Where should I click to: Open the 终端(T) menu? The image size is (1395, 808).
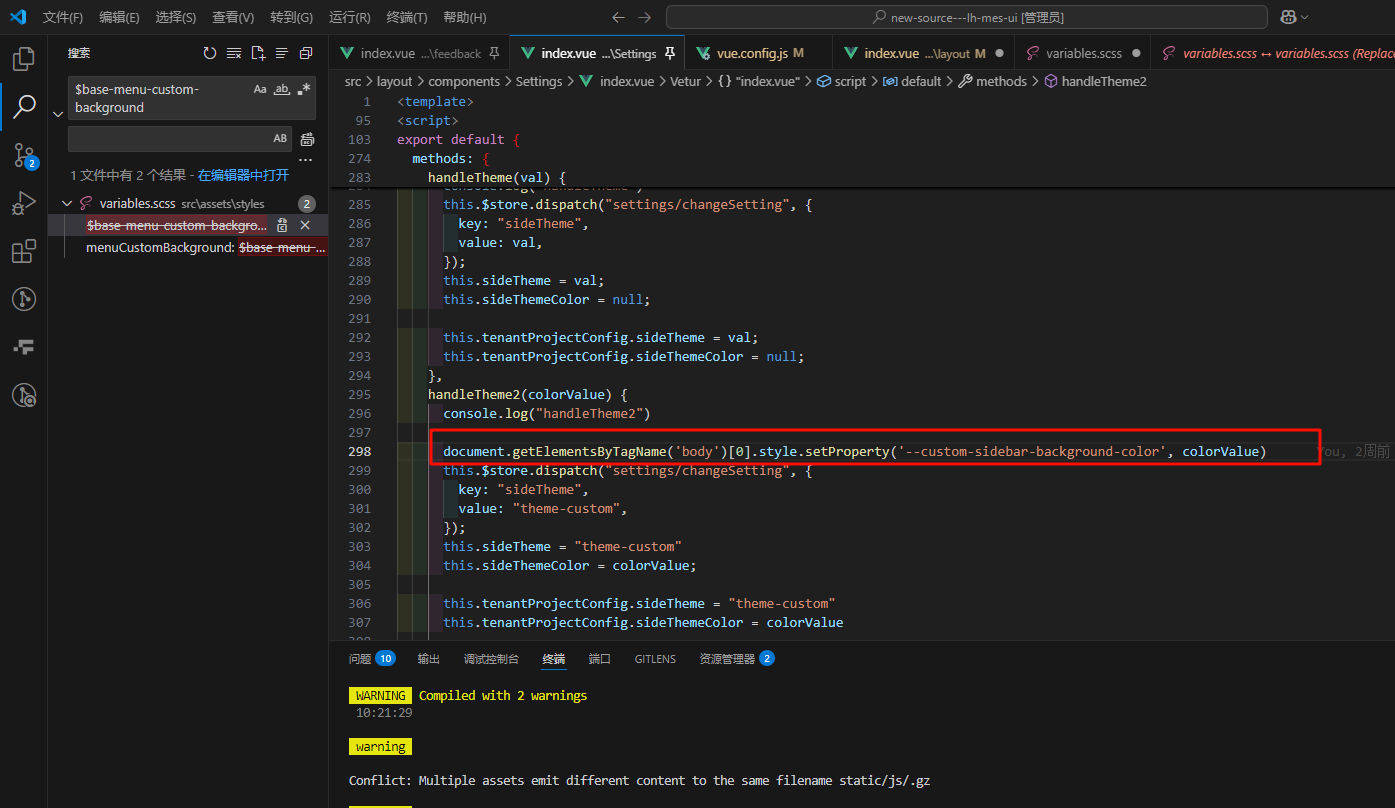coord(404,17)
